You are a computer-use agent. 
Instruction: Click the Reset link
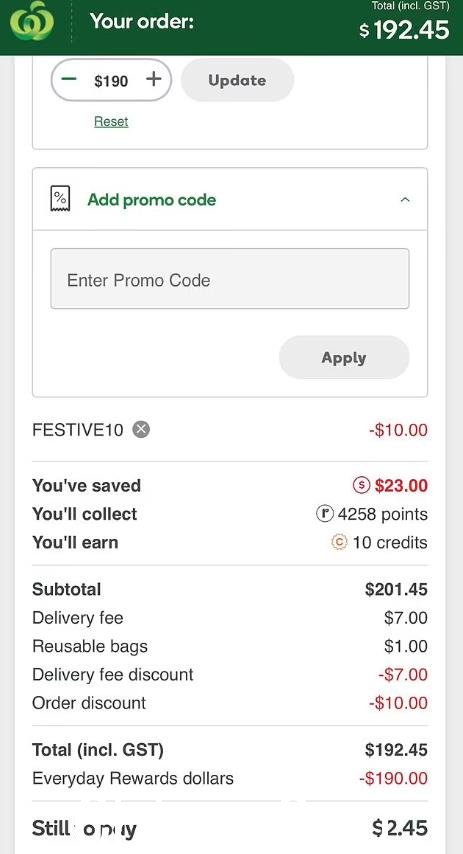(x=111, y=121)
